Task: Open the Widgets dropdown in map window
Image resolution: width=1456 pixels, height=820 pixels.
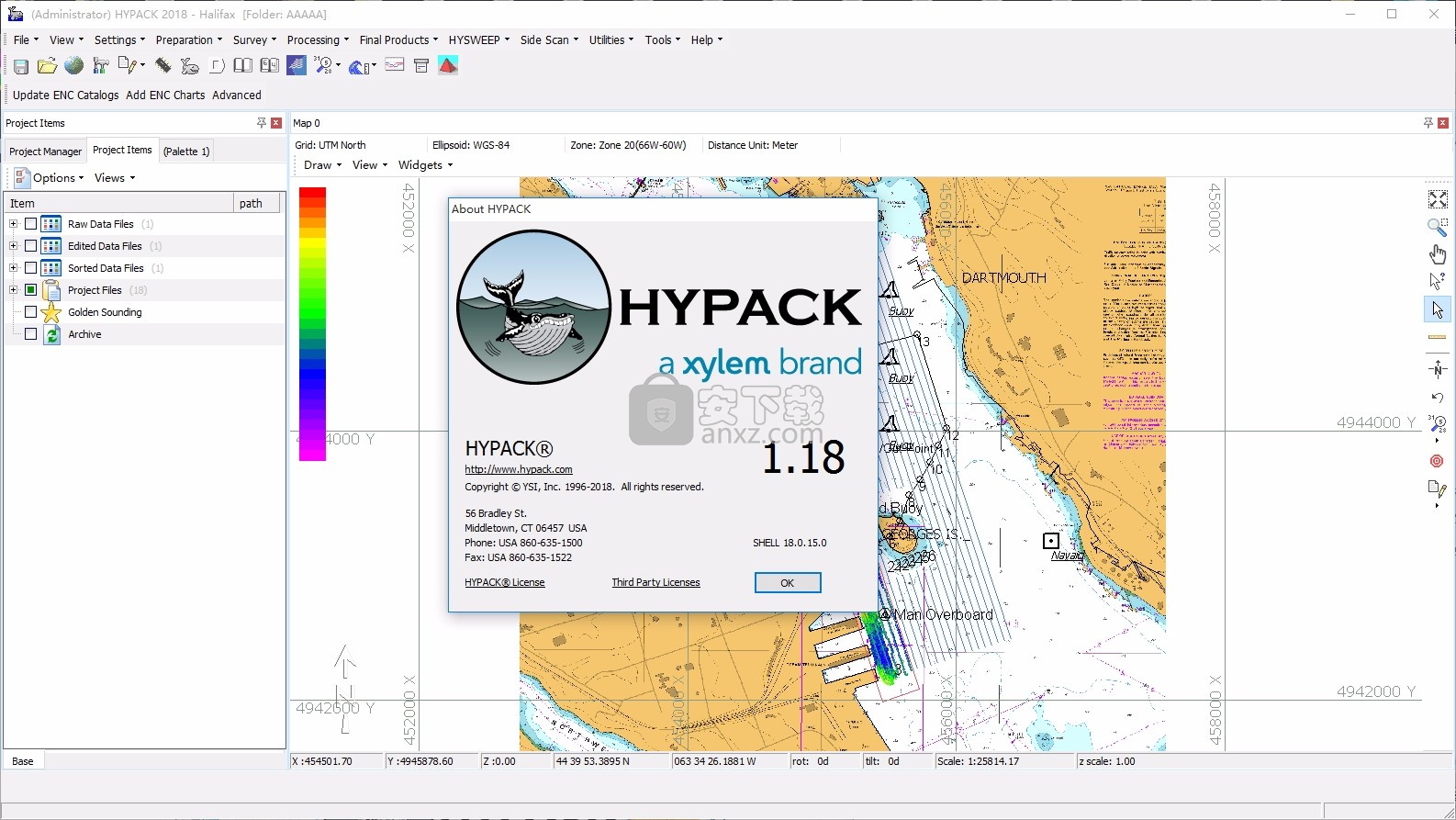Action: (x=425, y=165)
